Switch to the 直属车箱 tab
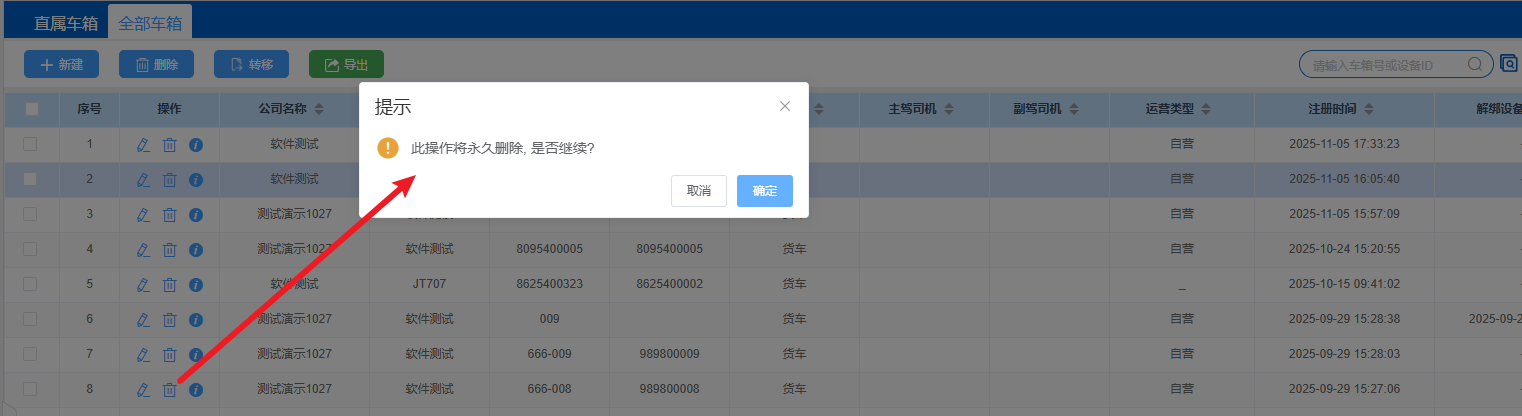 pos(67,23)
